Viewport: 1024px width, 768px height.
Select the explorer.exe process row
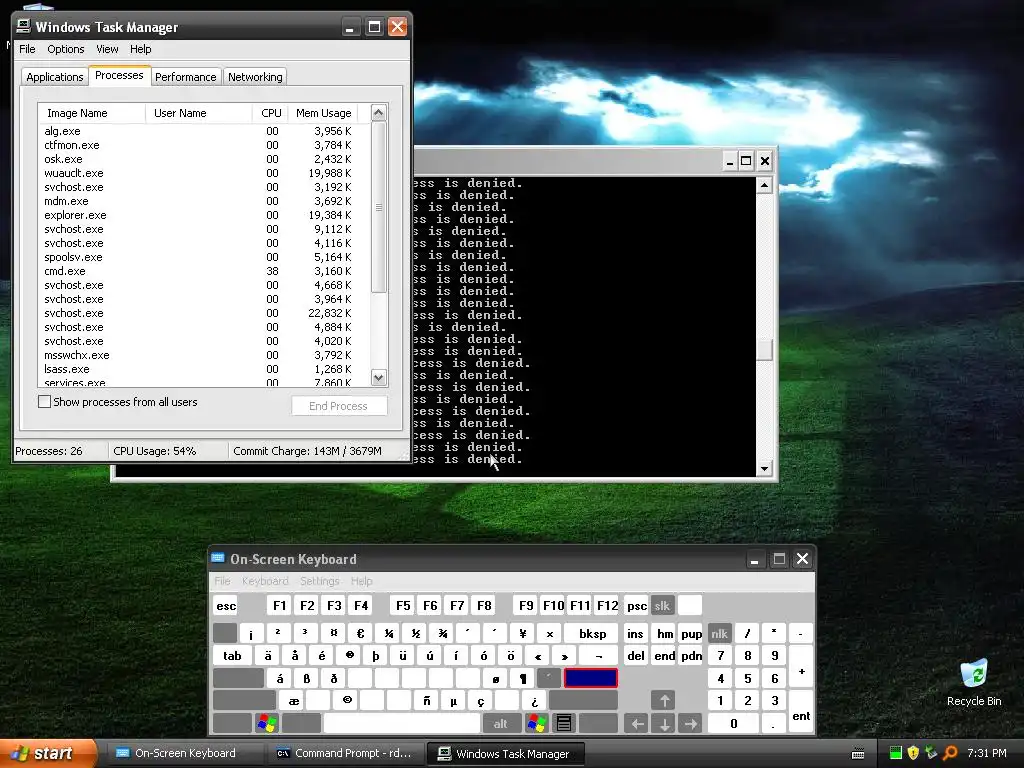click(204, 215)
